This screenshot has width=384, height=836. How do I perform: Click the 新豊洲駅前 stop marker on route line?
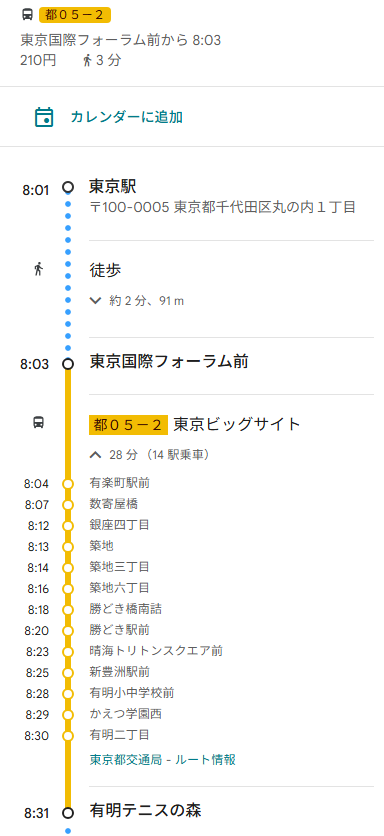pyautogui.click(x=68, y=673)
